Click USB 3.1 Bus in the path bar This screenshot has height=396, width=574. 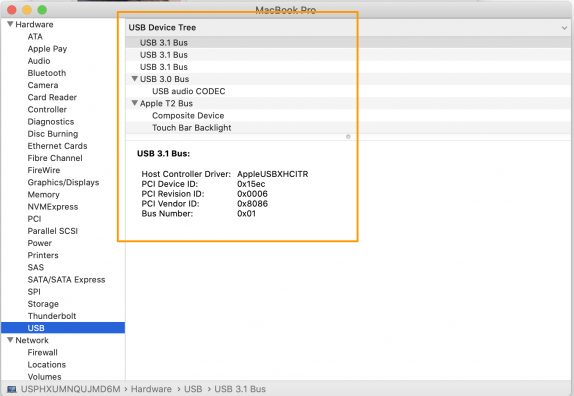(240, 389)
